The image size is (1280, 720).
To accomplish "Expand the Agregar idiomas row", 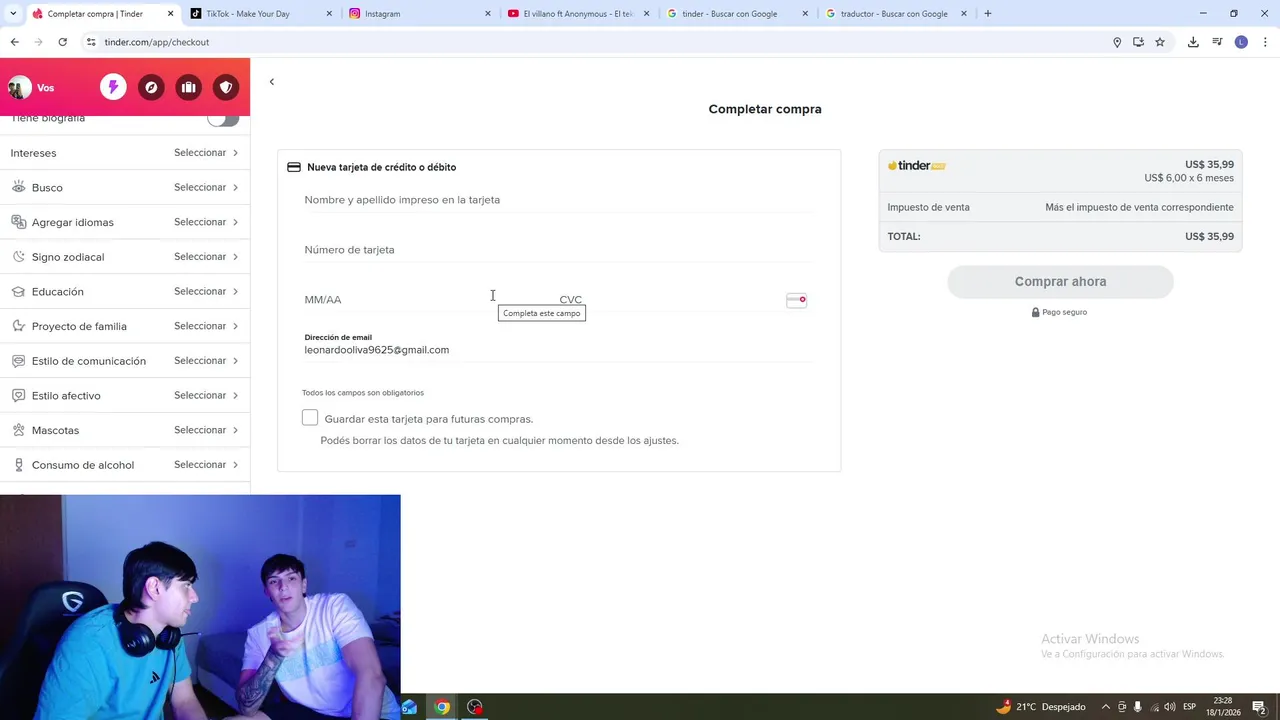I will (125, 222).
